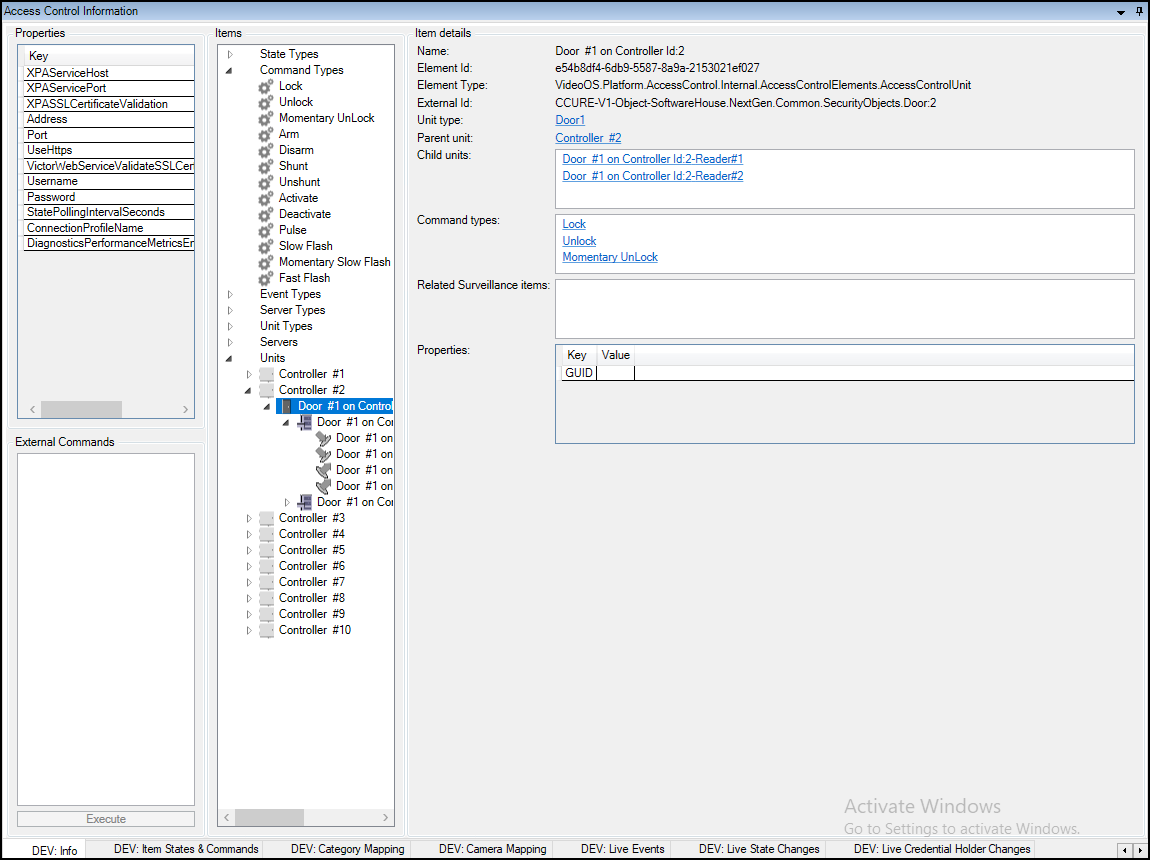Screen dimensions: 1150x860
Task: Expand the Controller #8 node
Action: coord(249,598)
